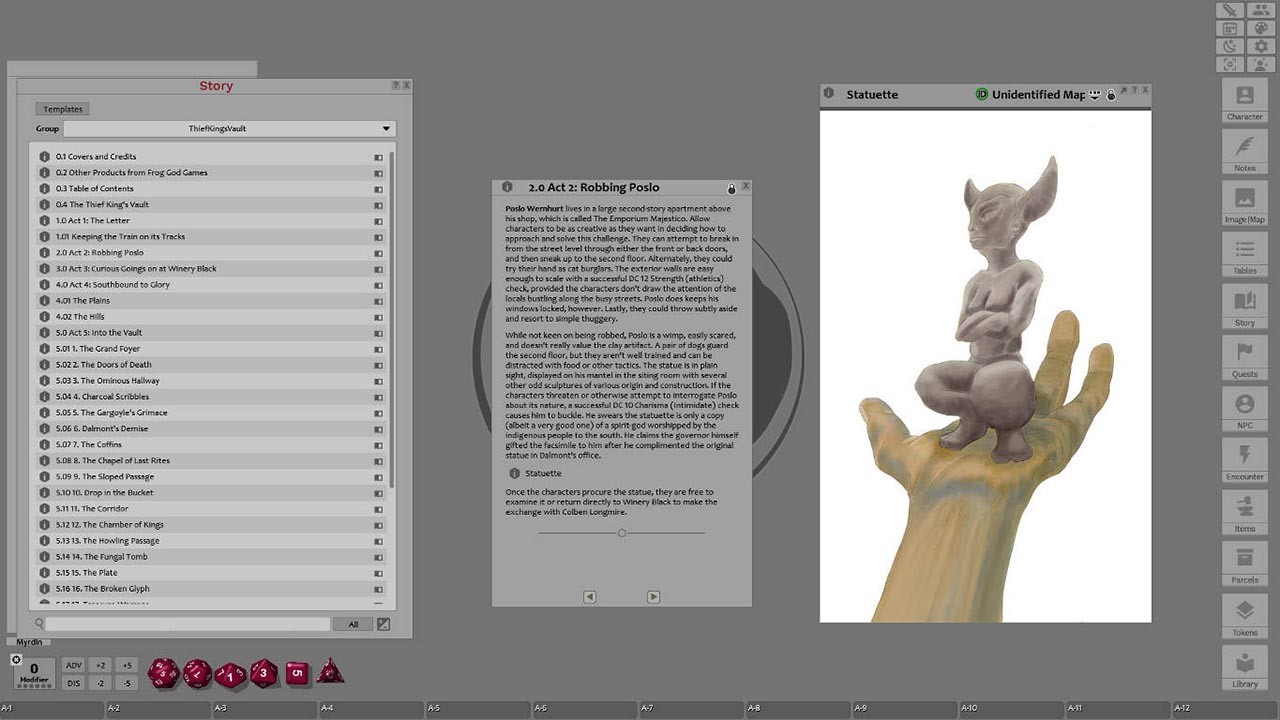
Task: Open the Options gear at top right
Action: pyautogui.click(x=1260, y=45)
